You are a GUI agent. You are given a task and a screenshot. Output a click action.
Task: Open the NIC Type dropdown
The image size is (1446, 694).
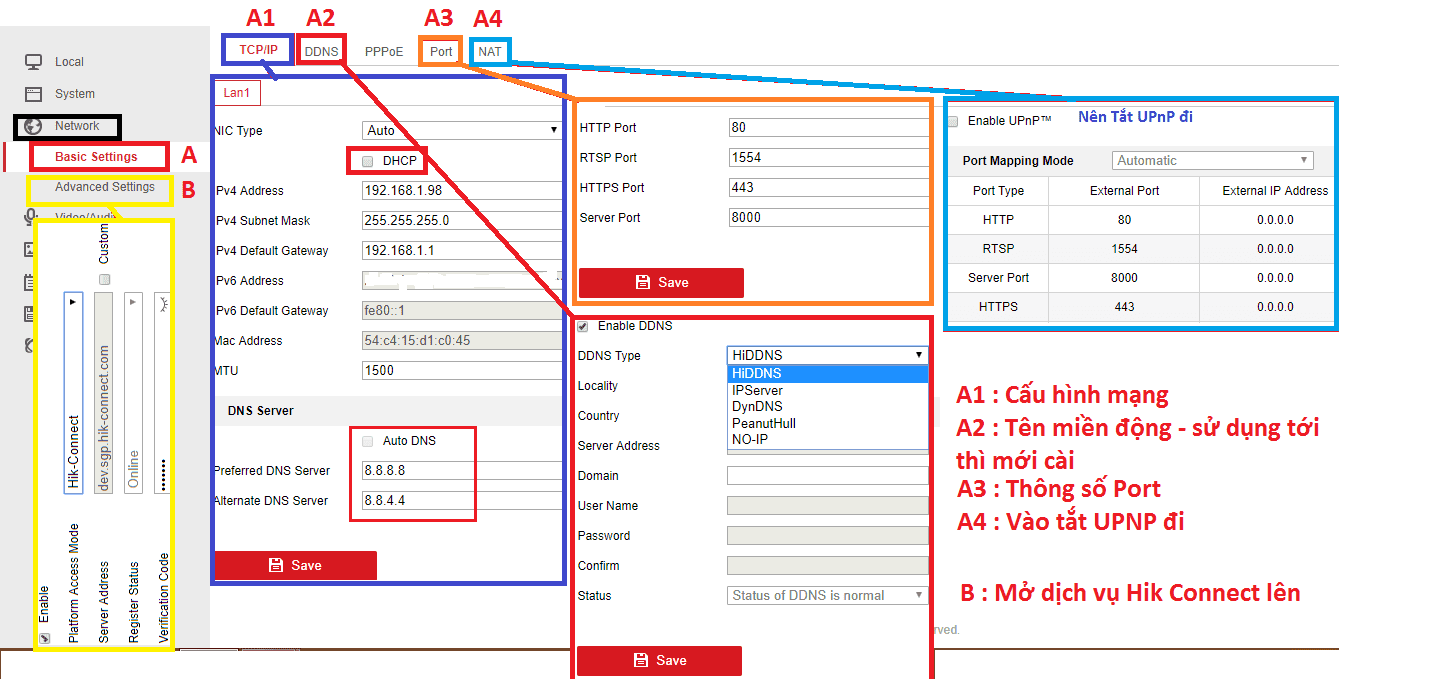461,130
